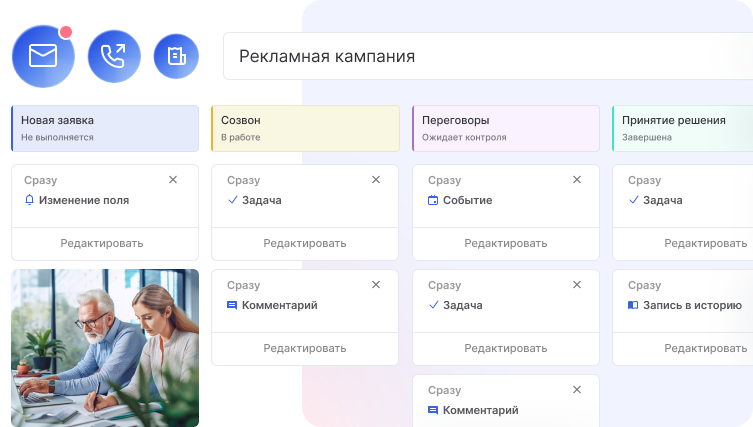Open the Переговоры stage column header

coord(506,128)
